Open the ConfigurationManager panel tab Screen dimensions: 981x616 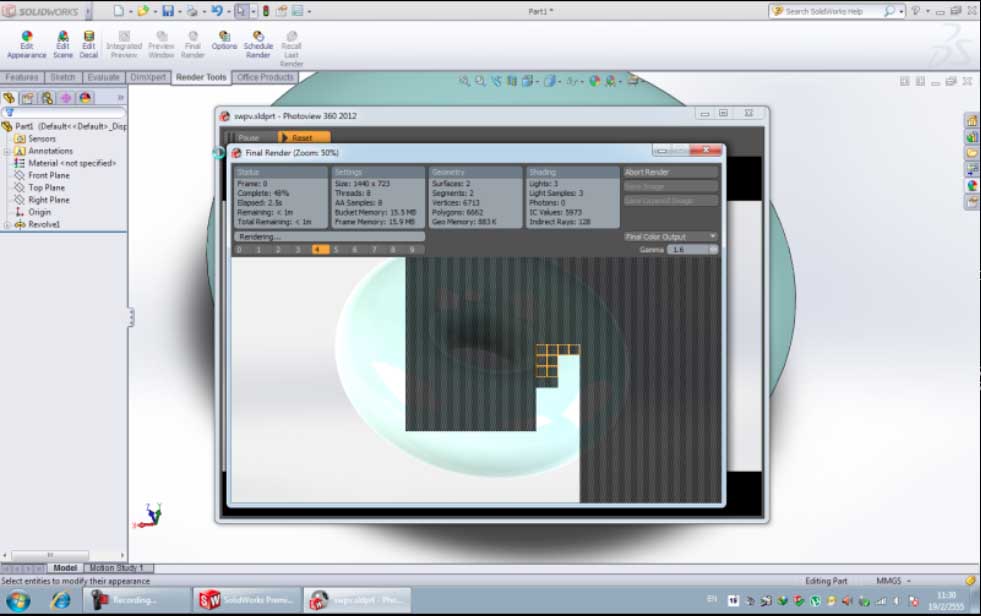[47, 98]
